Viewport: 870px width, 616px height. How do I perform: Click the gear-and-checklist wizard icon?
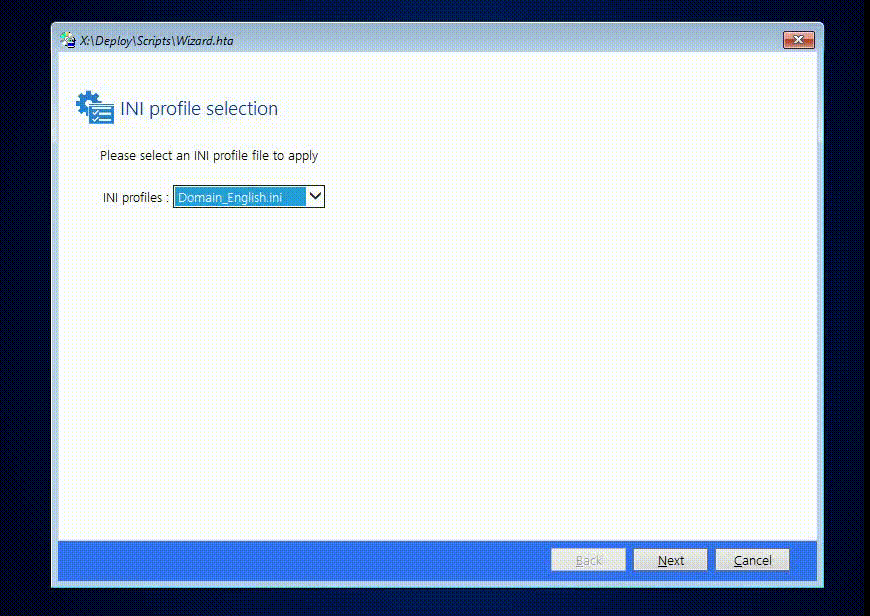point(93,108)
